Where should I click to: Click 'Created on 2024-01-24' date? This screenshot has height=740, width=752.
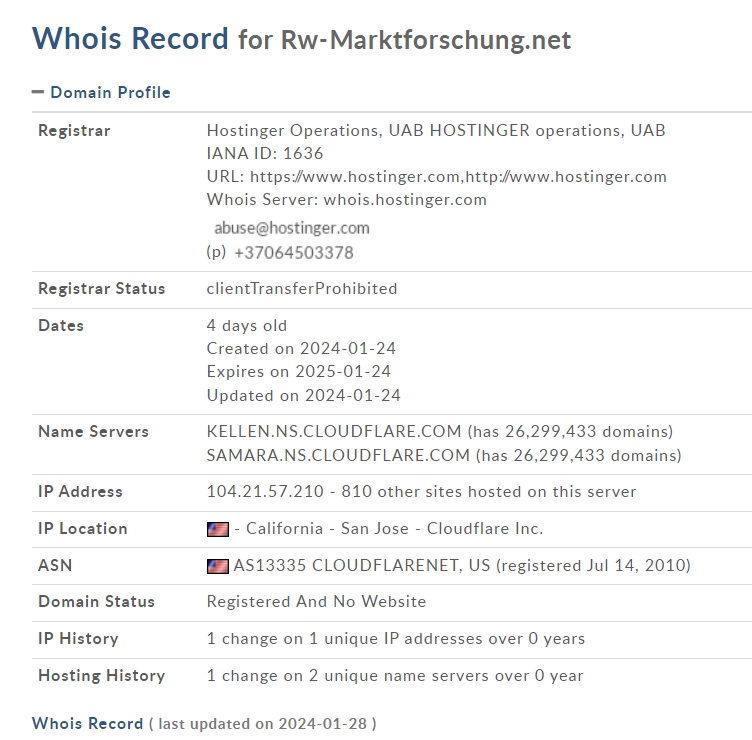click(x=301, y=349)
